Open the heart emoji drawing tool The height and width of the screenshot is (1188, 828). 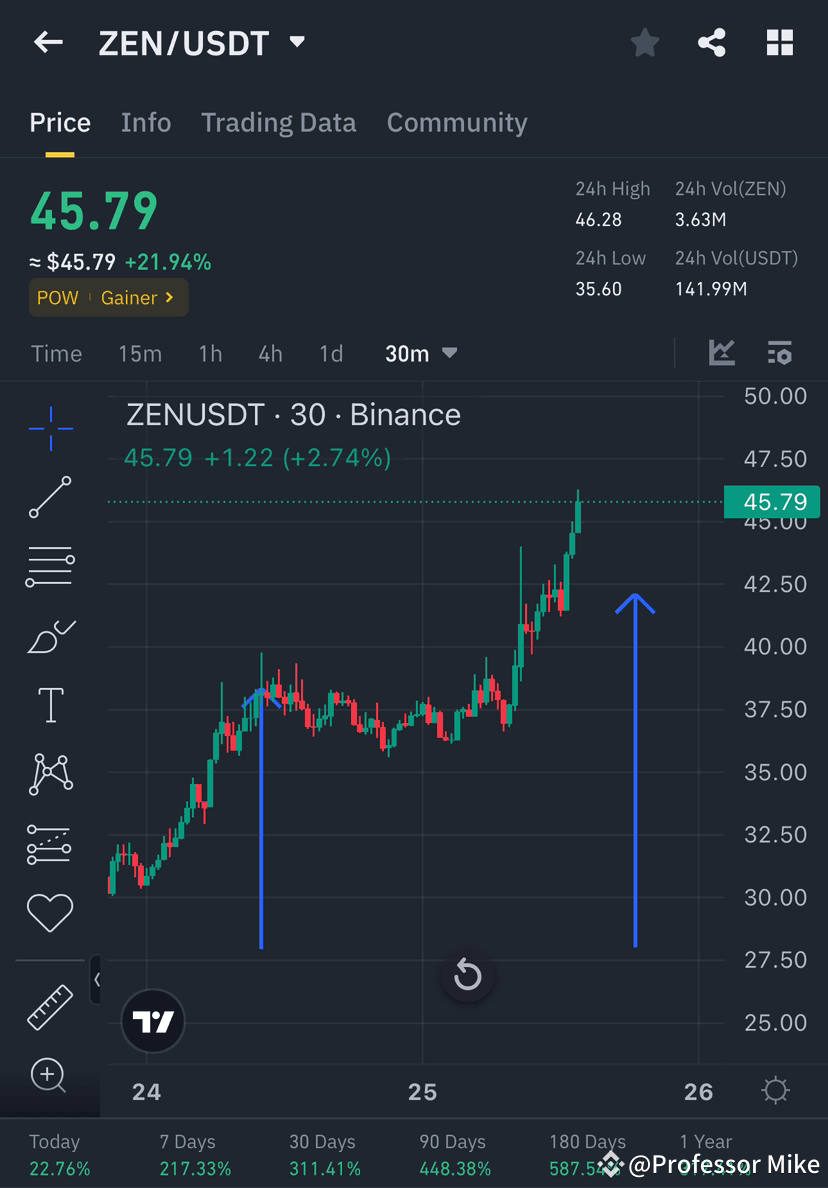point(50,911)
